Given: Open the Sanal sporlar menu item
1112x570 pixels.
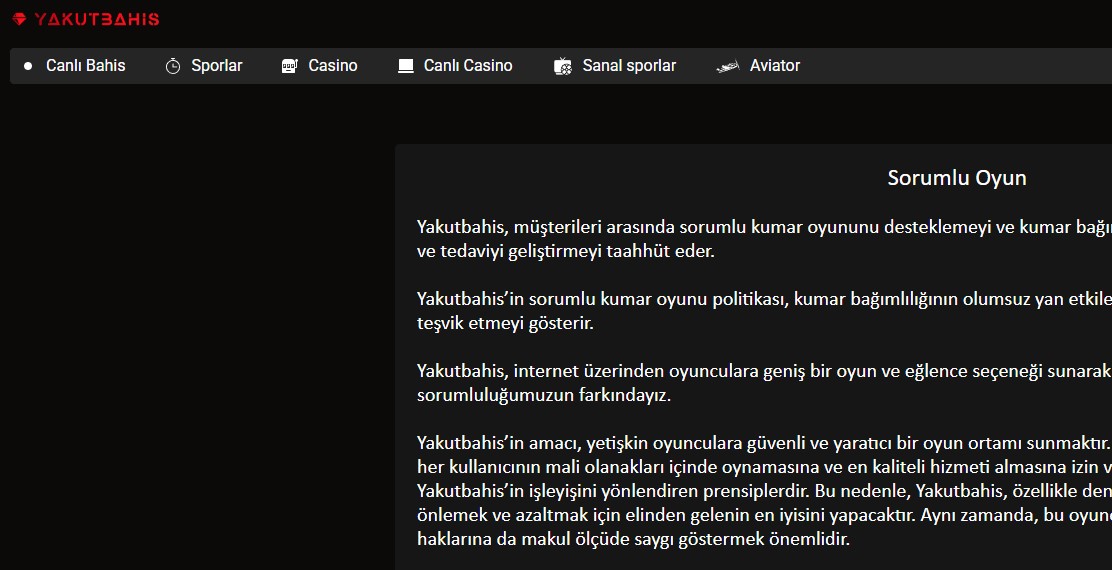Looking at the screenshot, I should coord(629,65).
